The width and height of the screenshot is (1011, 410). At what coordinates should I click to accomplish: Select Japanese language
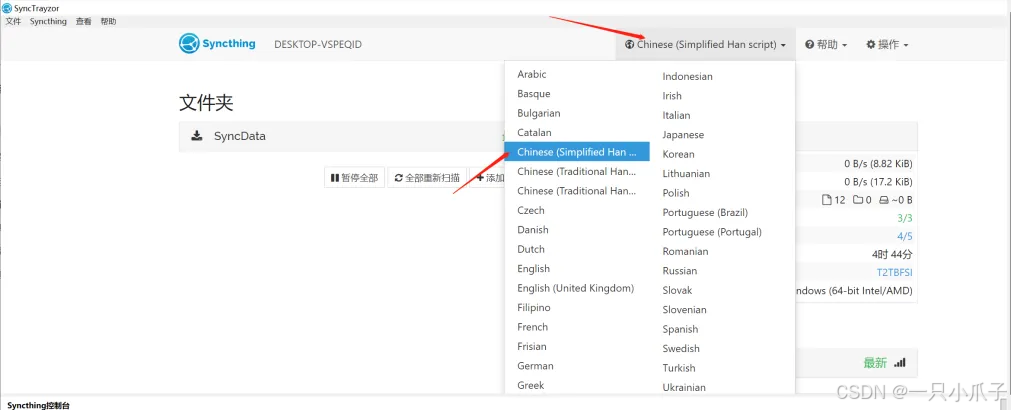point(722,135)
